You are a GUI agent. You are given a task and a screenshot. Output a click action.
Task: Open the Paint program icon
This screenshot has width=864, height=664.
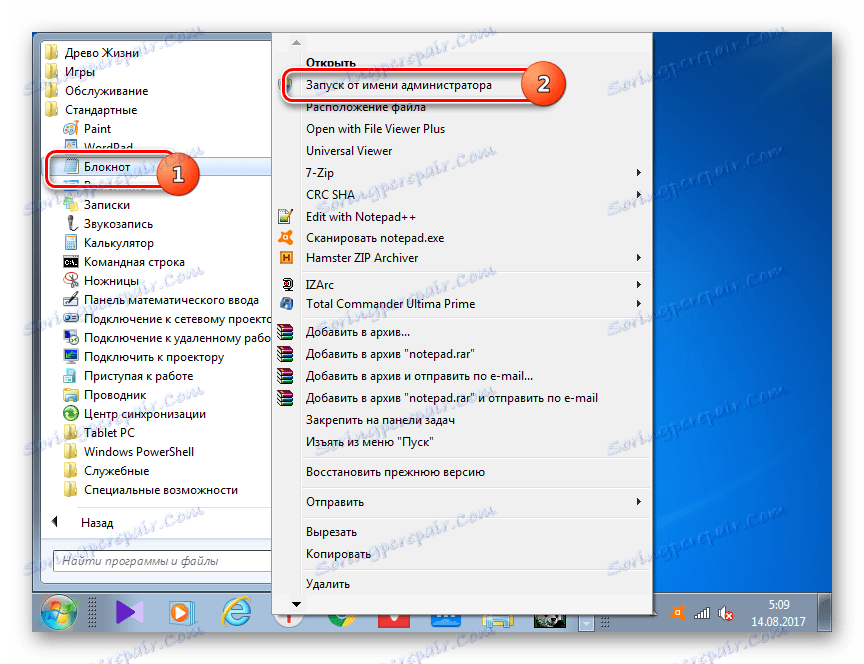tap(71, 129)
